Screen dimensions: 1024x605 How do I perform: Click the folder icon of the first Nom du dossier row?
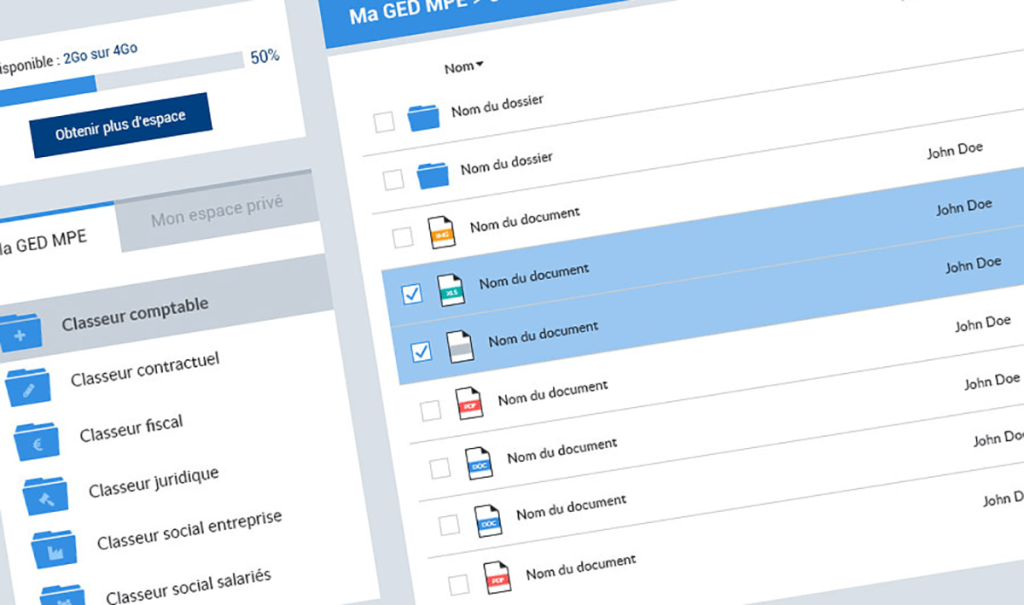point(423,118)
